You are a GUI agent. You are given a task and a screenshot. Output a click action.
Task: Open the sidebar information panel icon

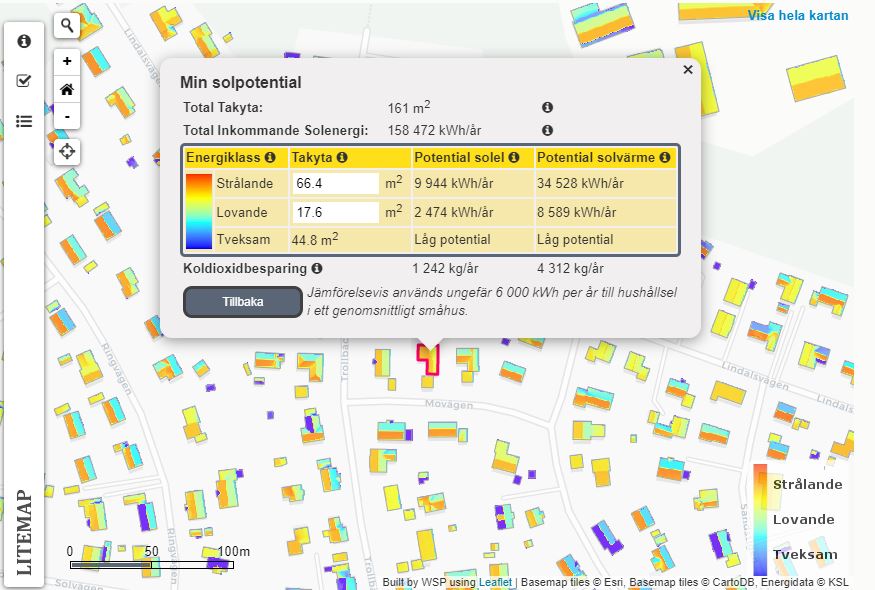24,41
